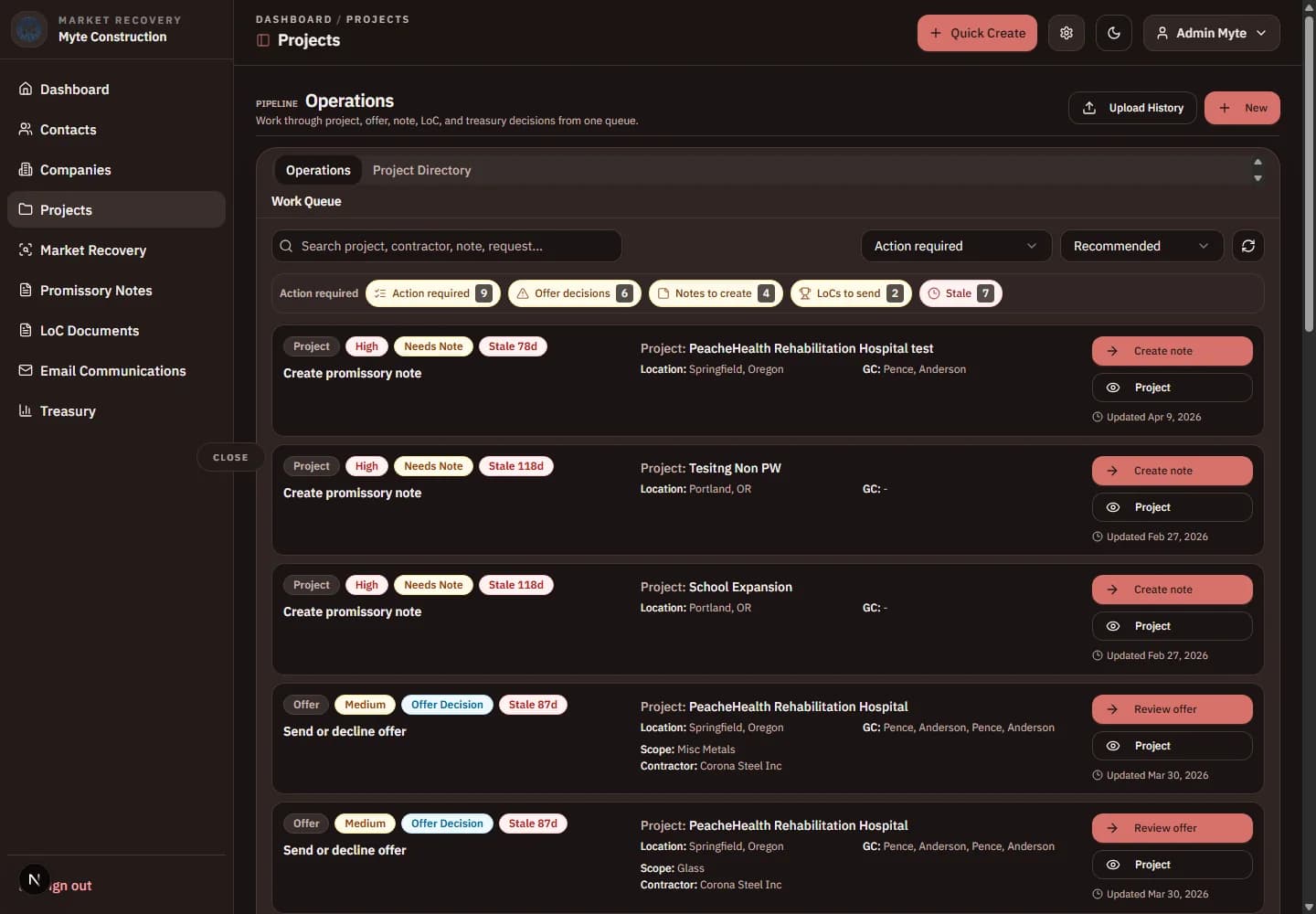Open the Recommended sort dropdown
This screenshot has height=914, width=1316.
1141,246
